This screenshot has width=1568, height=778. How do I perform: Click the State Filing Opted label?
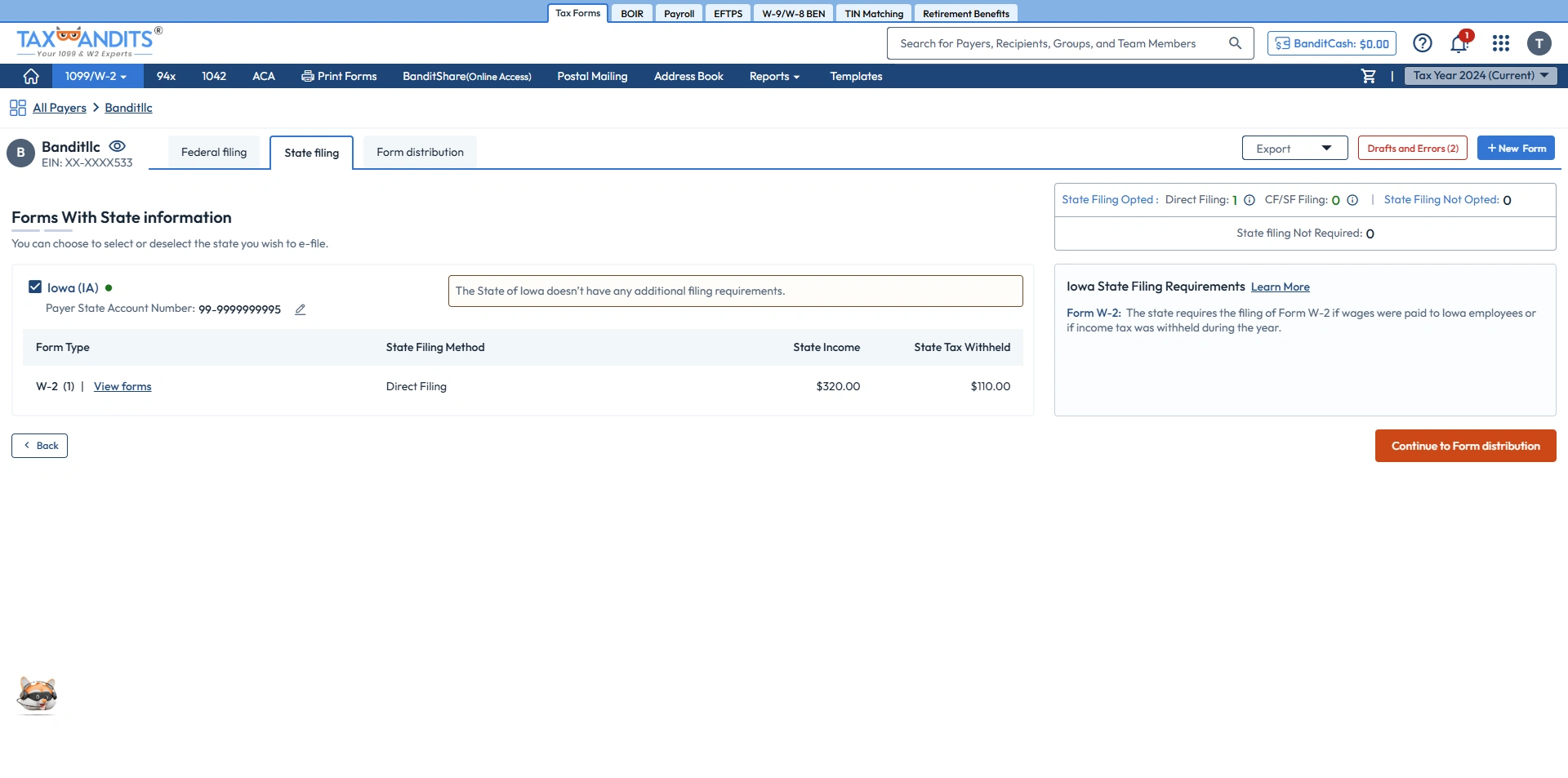[x=1109, y=200]
